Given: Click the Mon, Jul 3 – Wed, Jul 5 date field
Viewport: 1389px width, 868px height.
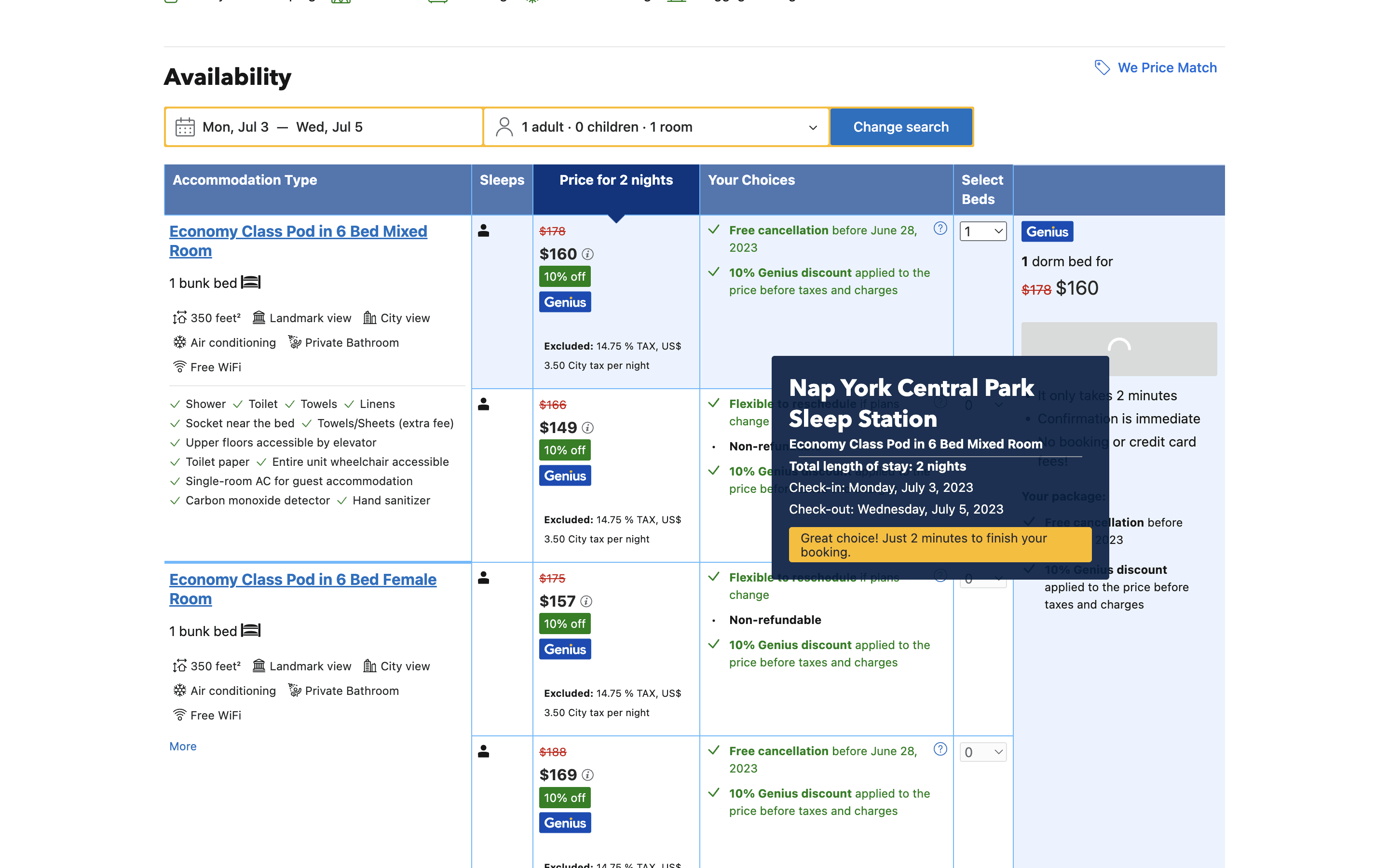Looking at the screenshot, I should pyautogui.click(x=323, y=127).
